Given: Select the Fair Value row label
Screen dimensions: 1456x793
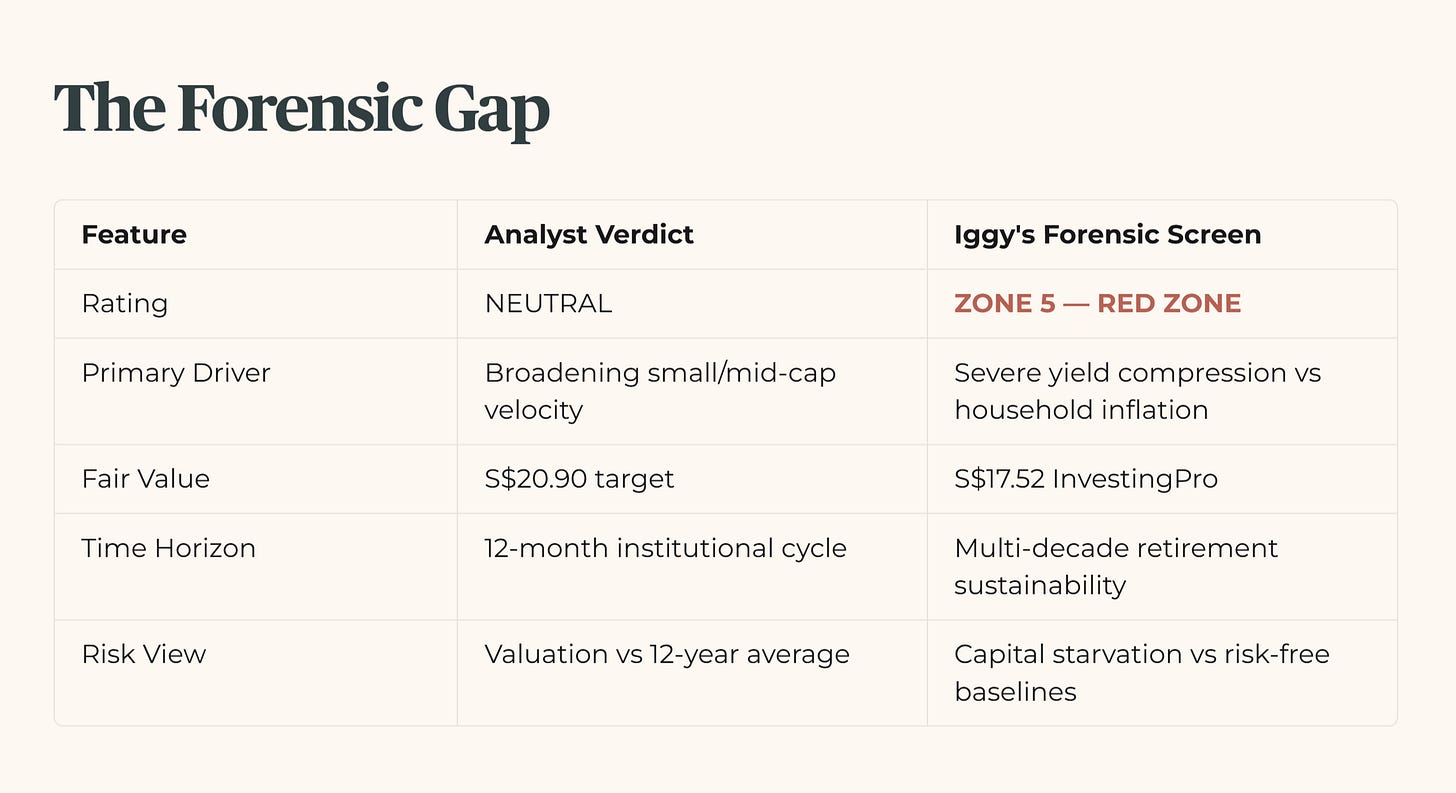Looking at the screenshot, I should 146,479.
